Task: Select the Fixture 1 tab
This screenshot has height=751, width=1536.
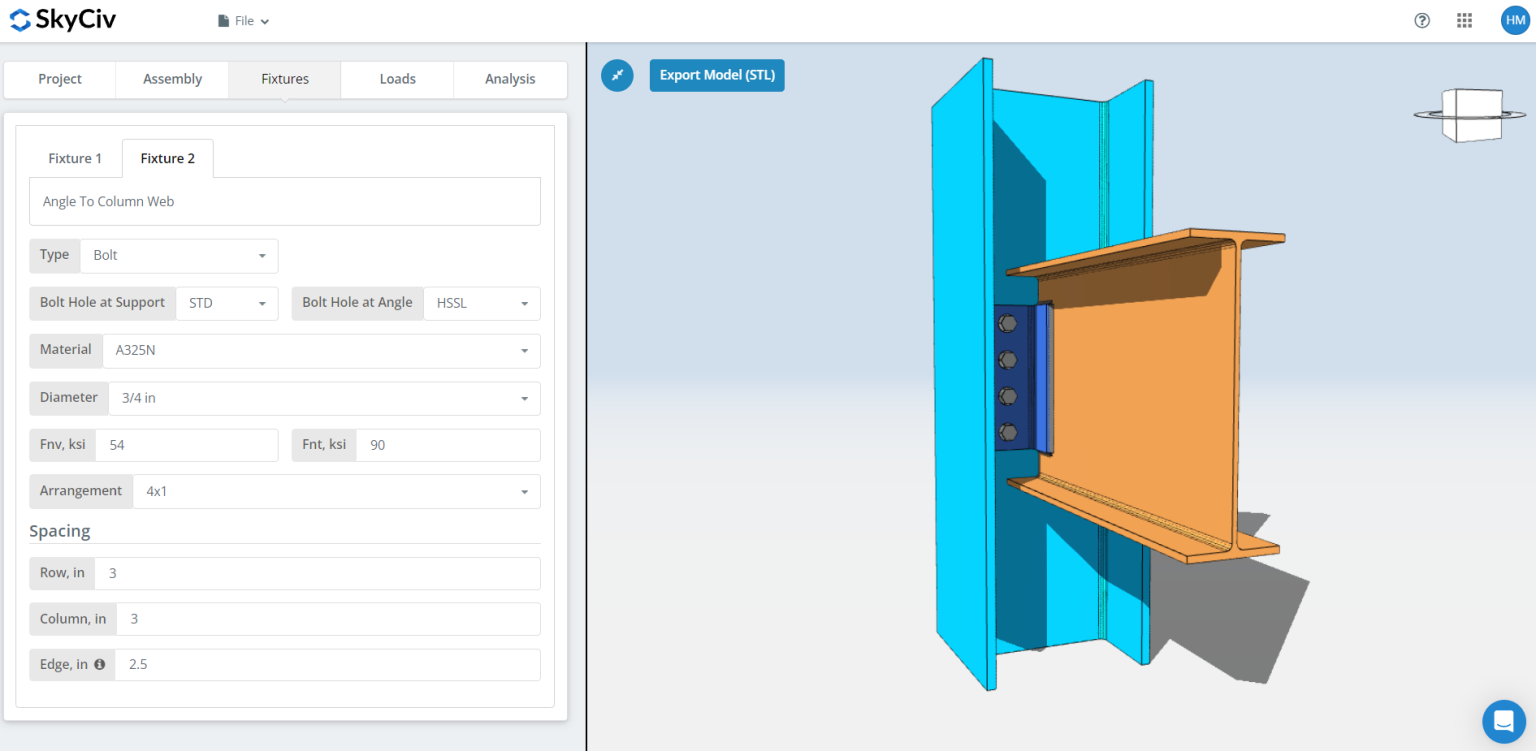Action: tap(75, 158)
